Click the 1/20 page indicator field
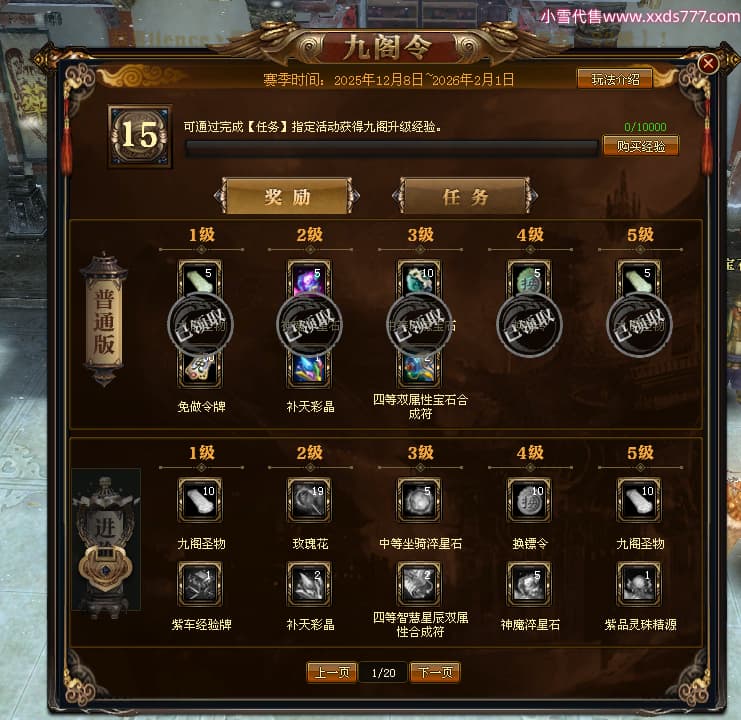 (x=383, y=672)
